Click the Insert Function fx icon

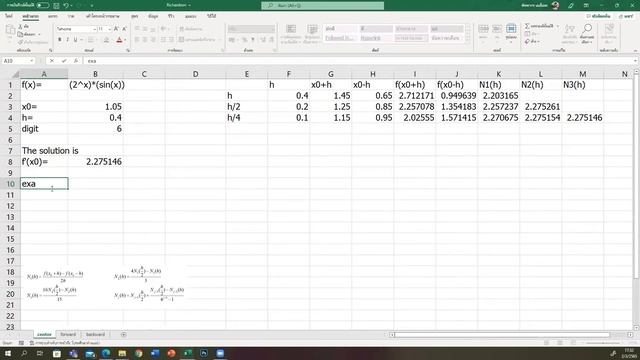pyautogui.click(x=76, y=60)
